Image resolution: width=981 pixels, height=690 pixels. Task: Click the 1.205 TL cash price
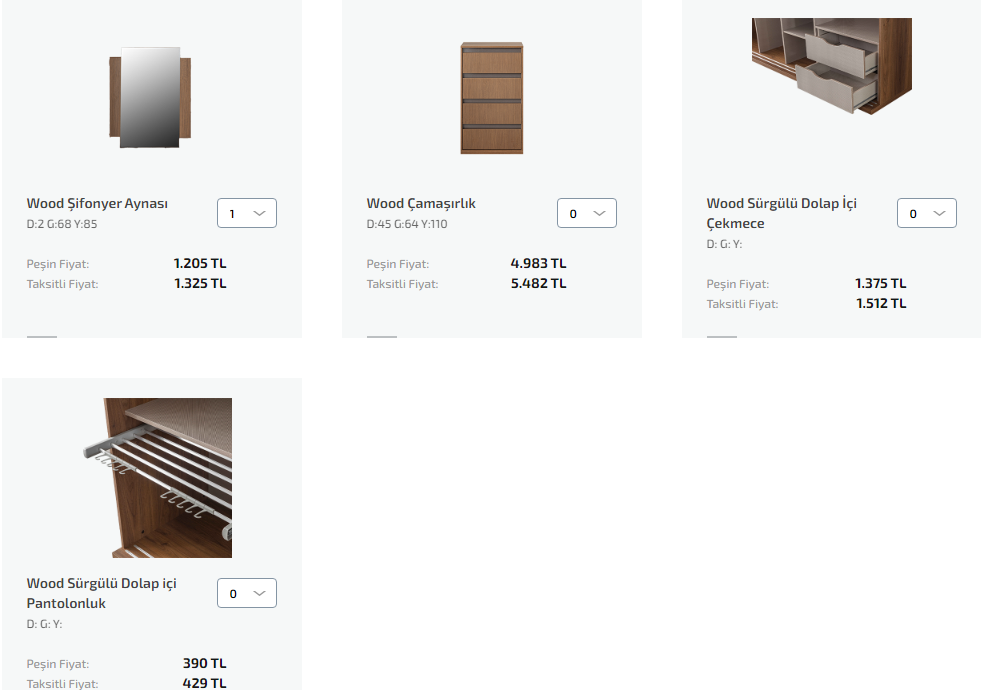coord(200,263)
